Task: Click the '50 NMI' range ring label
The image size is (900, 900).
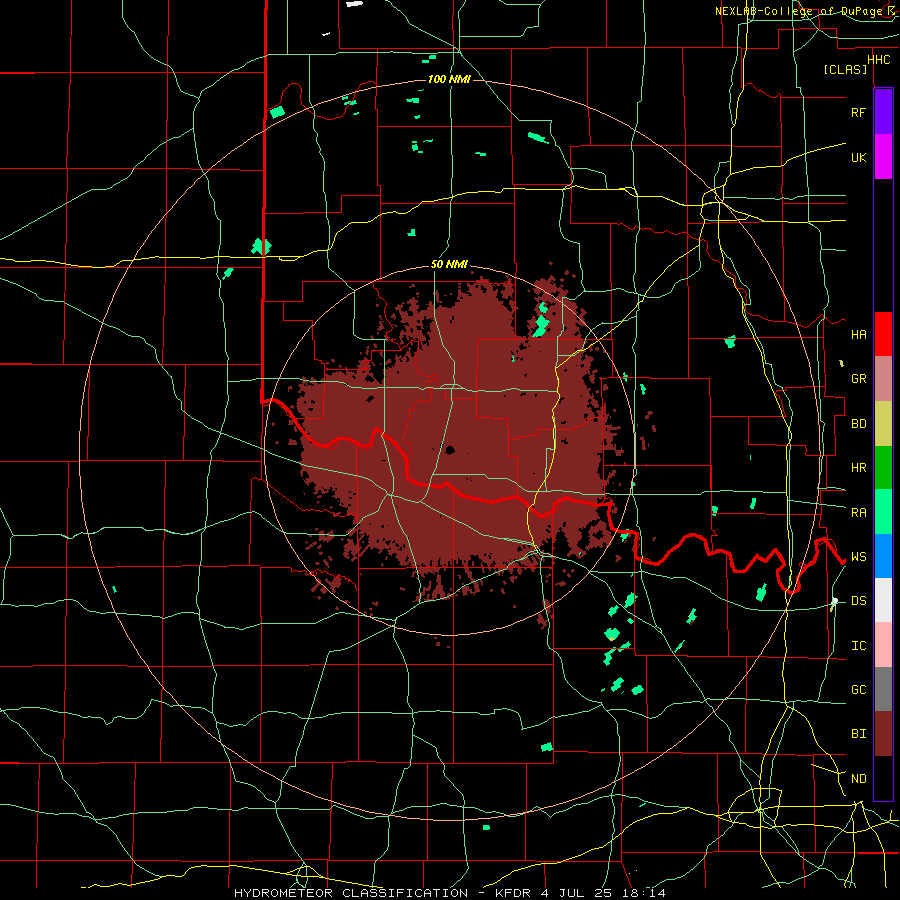Action: [x=449, y=265]
